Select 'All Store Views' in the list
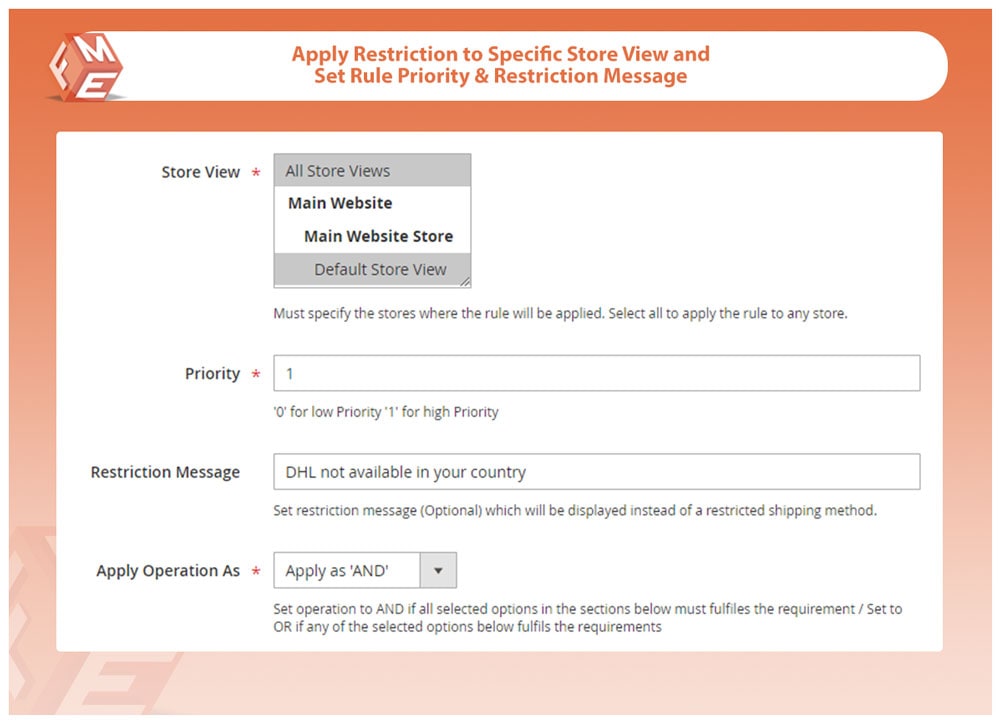Viewport: 1000px width, 723px height. pyautogui.click(x=338, y=171)
